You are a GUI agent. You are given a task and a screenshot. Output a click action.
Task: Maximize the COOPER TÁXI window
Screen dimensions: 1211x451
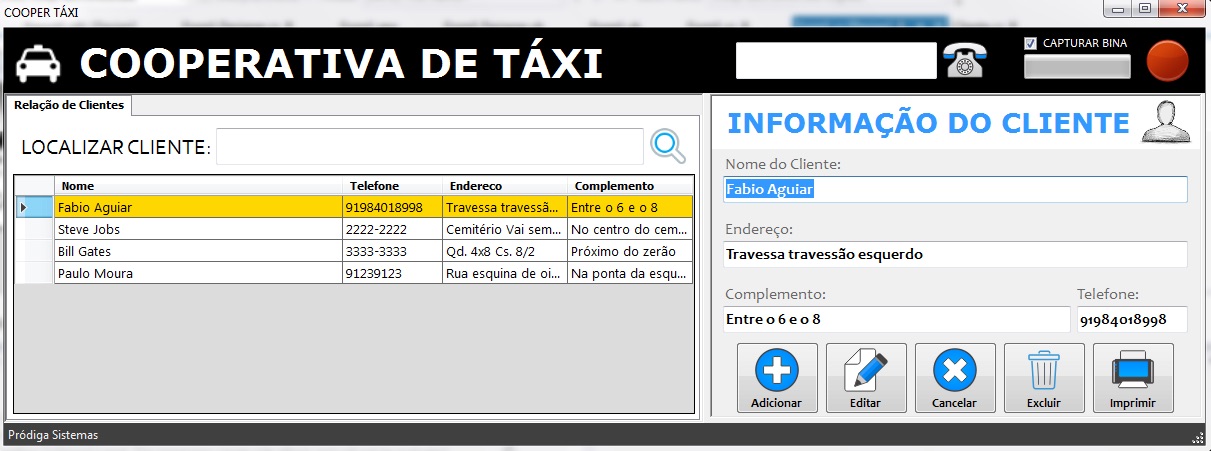point(1144,9)
